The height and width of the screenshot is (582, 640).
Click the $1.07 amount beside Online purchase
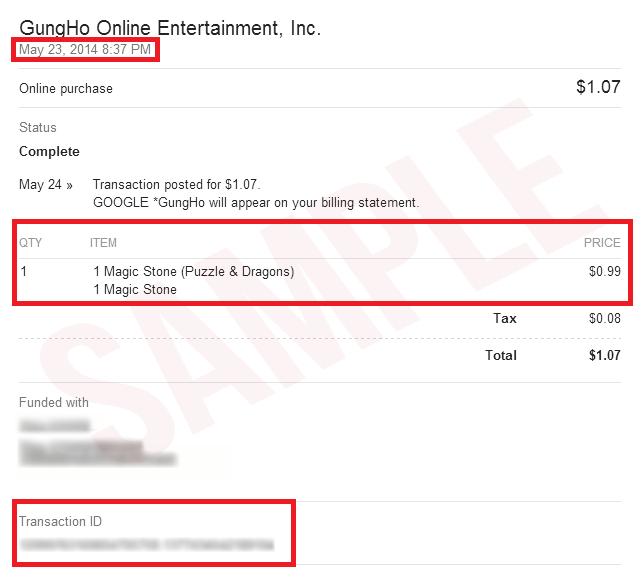click(598, 87)
